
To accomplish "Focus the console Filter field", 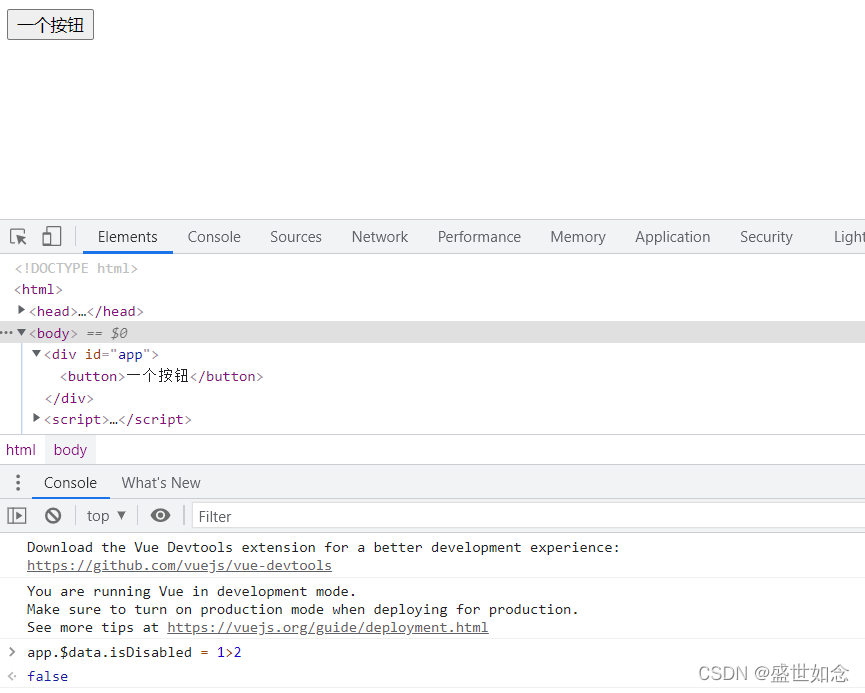I will [x=528, y=516].
